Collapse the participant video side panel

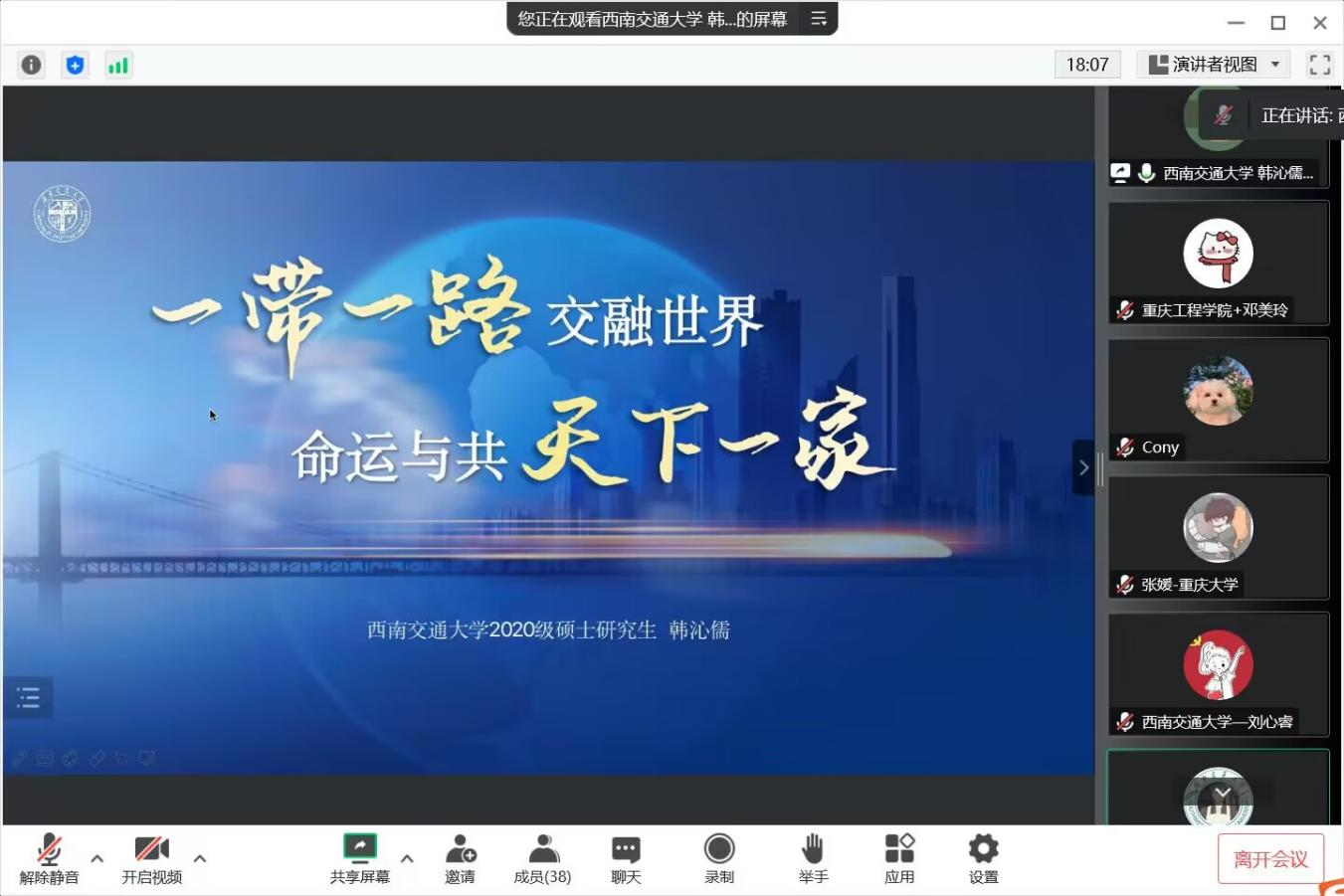(x=1083, y=467)
